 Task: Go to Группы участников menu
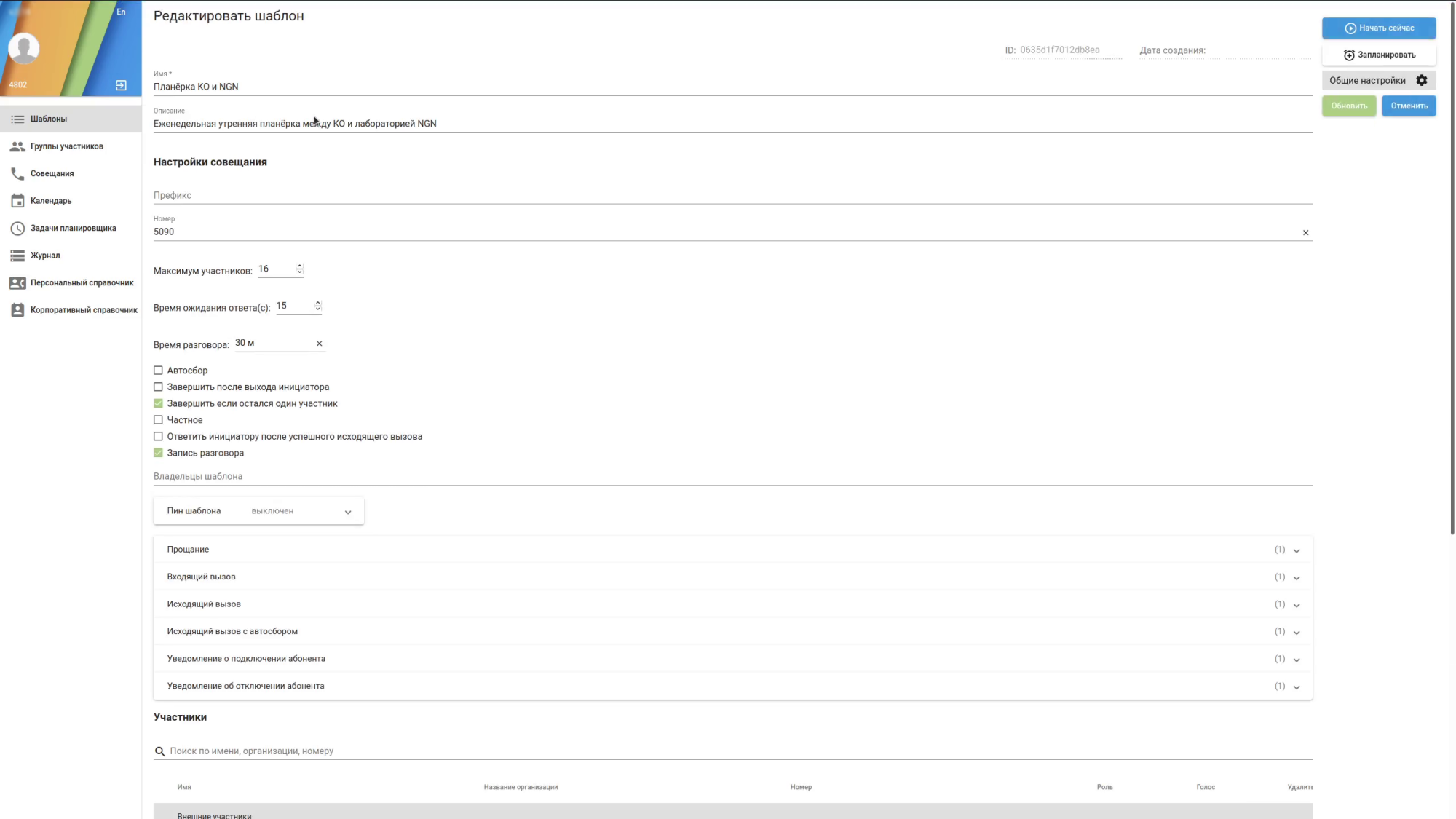[66, 146]
